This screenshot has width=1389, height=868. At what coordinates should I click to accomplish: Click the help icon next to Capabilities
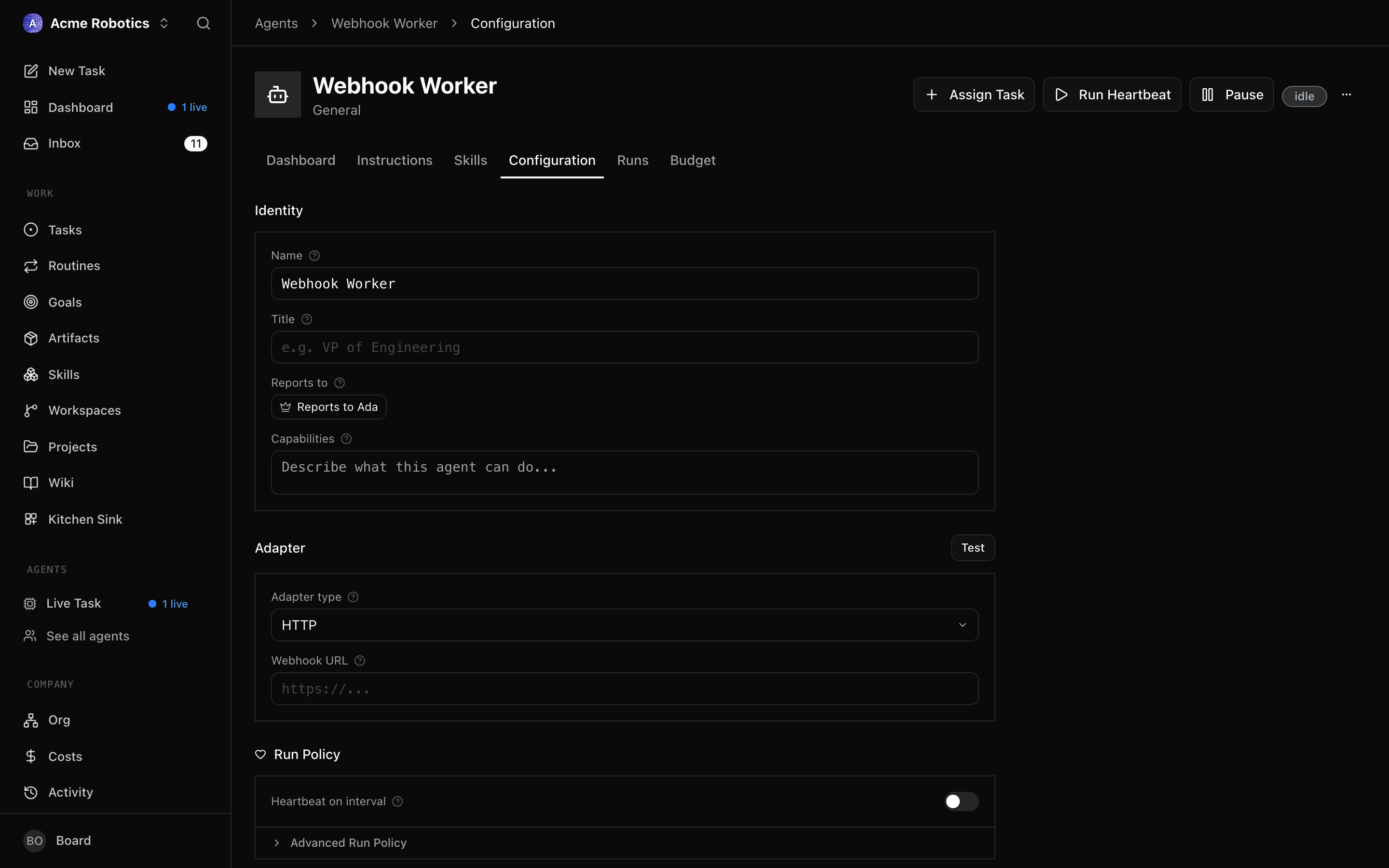(x=346, y=439)
